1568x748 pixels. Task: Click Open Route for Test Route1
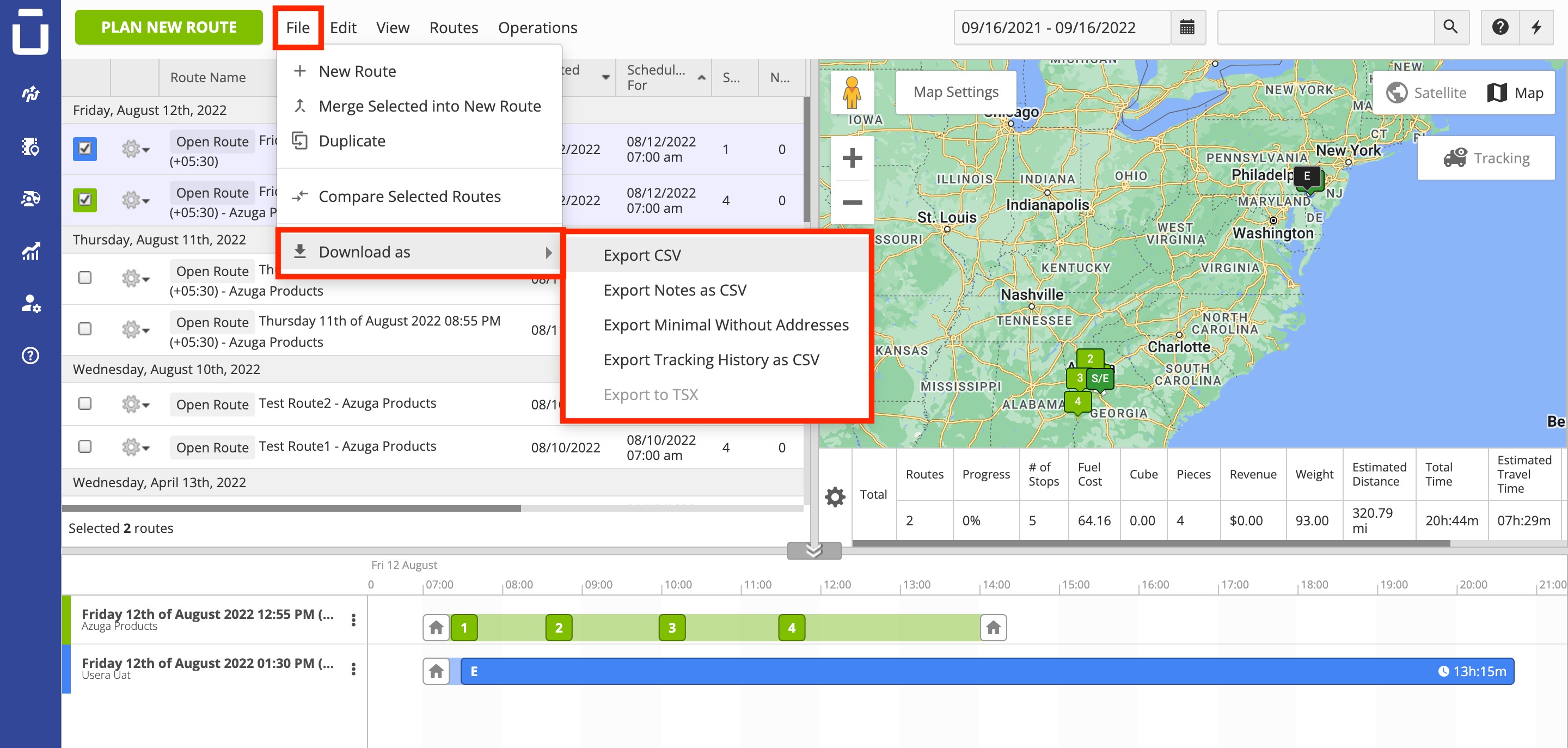212,447
